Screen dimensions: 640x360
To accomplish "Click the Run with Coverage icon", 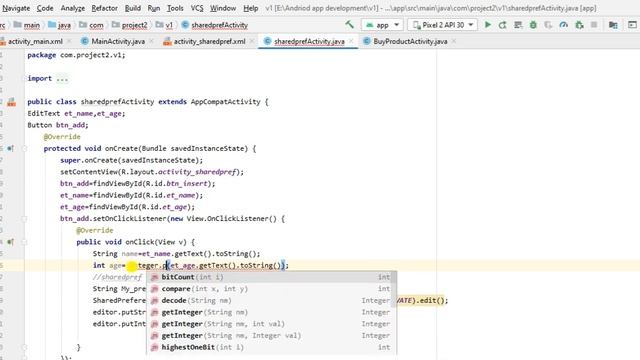I will pos(548,25).
